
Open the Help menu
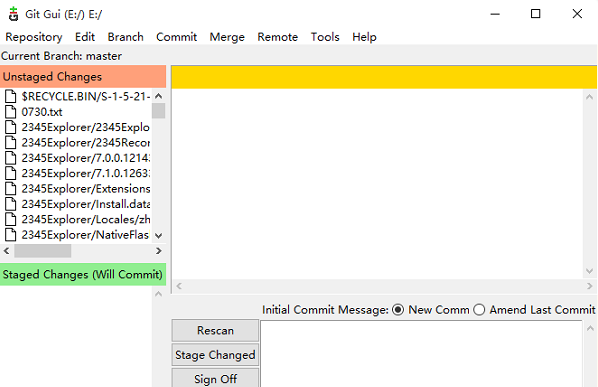(364, 37)
